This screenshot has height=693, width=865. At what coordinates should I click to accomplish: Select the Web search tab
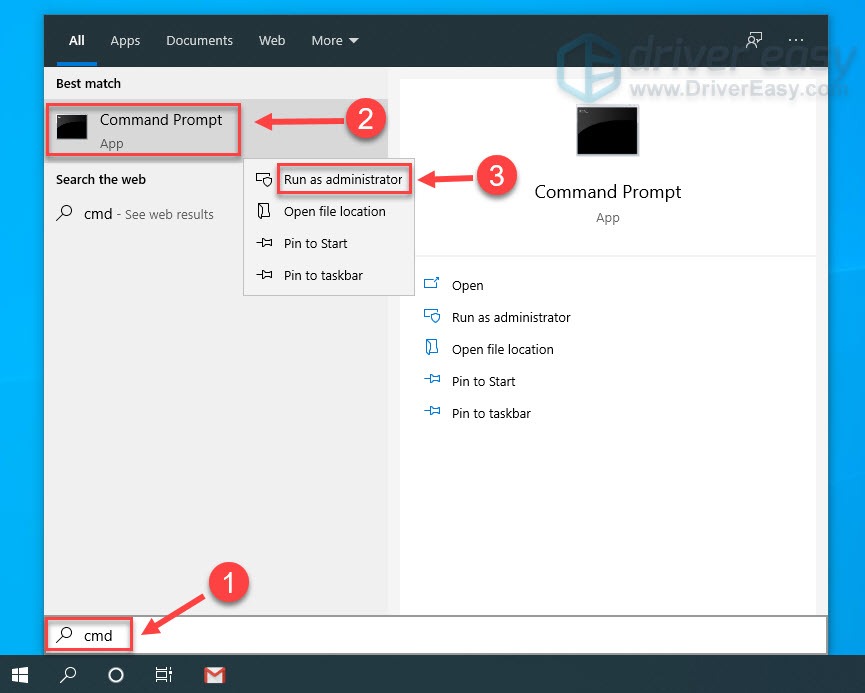click(271, 40)
